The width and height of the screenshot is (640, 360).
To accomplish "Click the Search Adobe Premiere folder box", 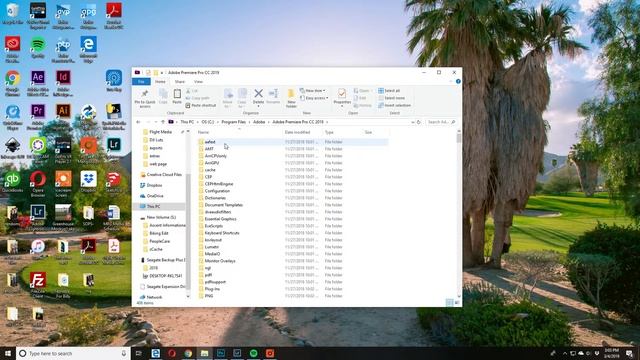I will (x=440, y=122).
